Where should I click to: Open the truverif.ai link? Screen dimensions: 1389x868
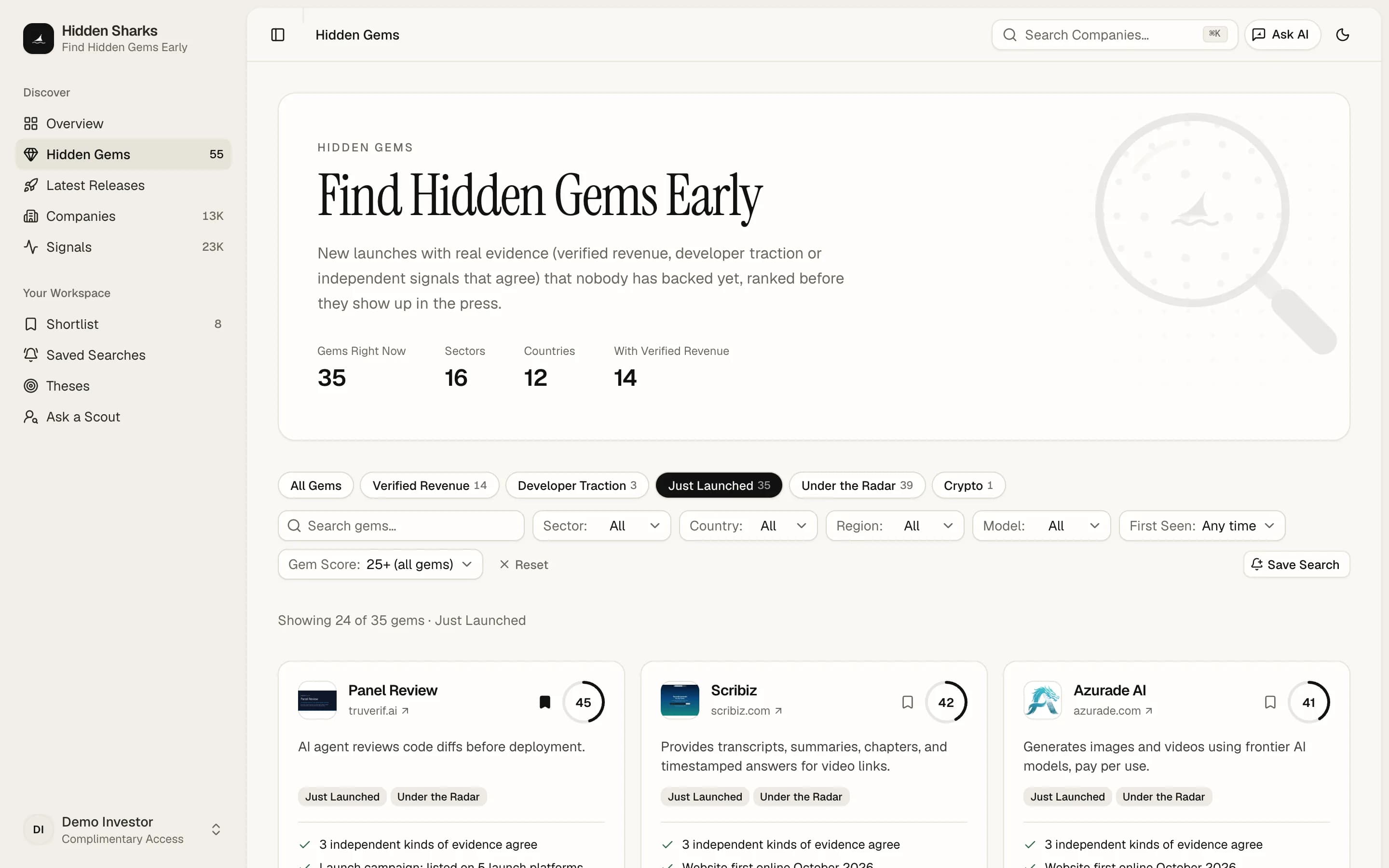pyautogui.click(x=379, y=711)
